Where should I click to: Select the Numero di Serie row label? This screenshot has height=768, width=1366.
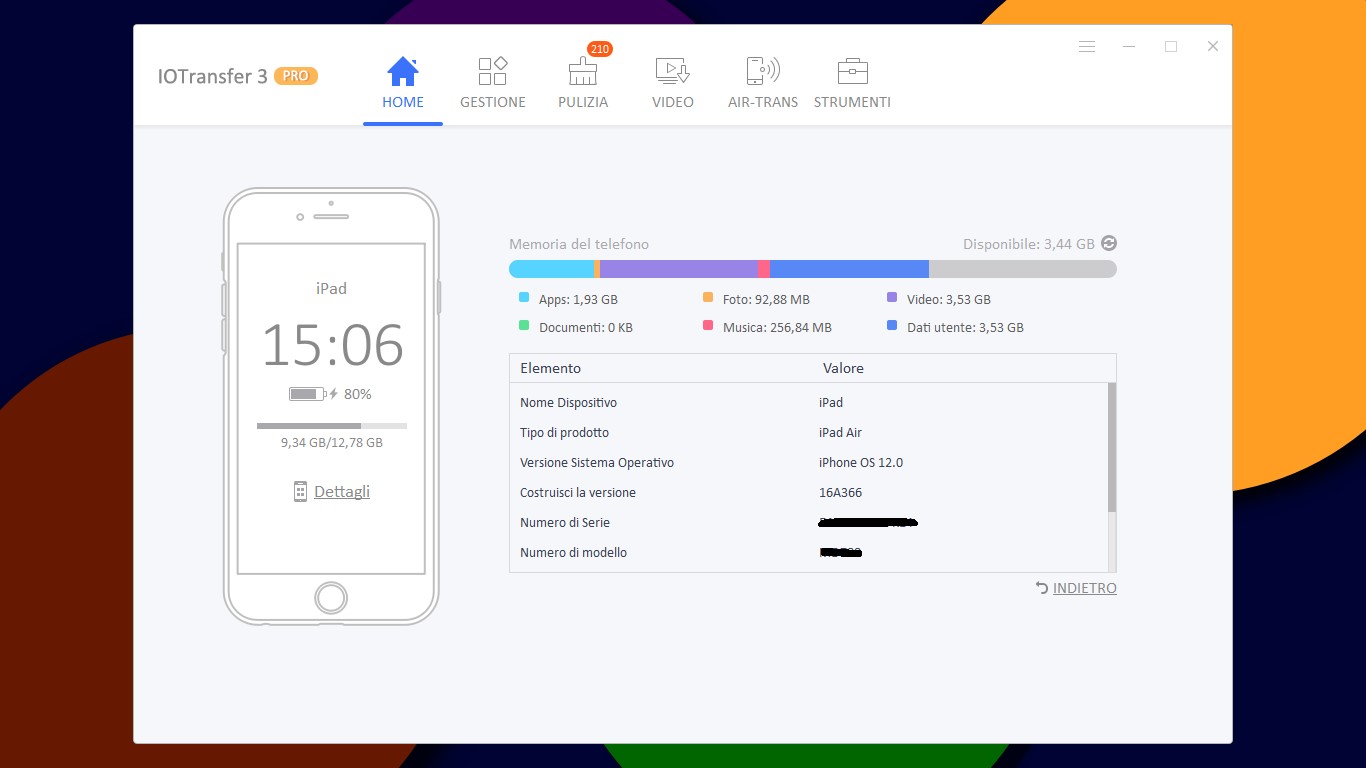coord(565,523)
